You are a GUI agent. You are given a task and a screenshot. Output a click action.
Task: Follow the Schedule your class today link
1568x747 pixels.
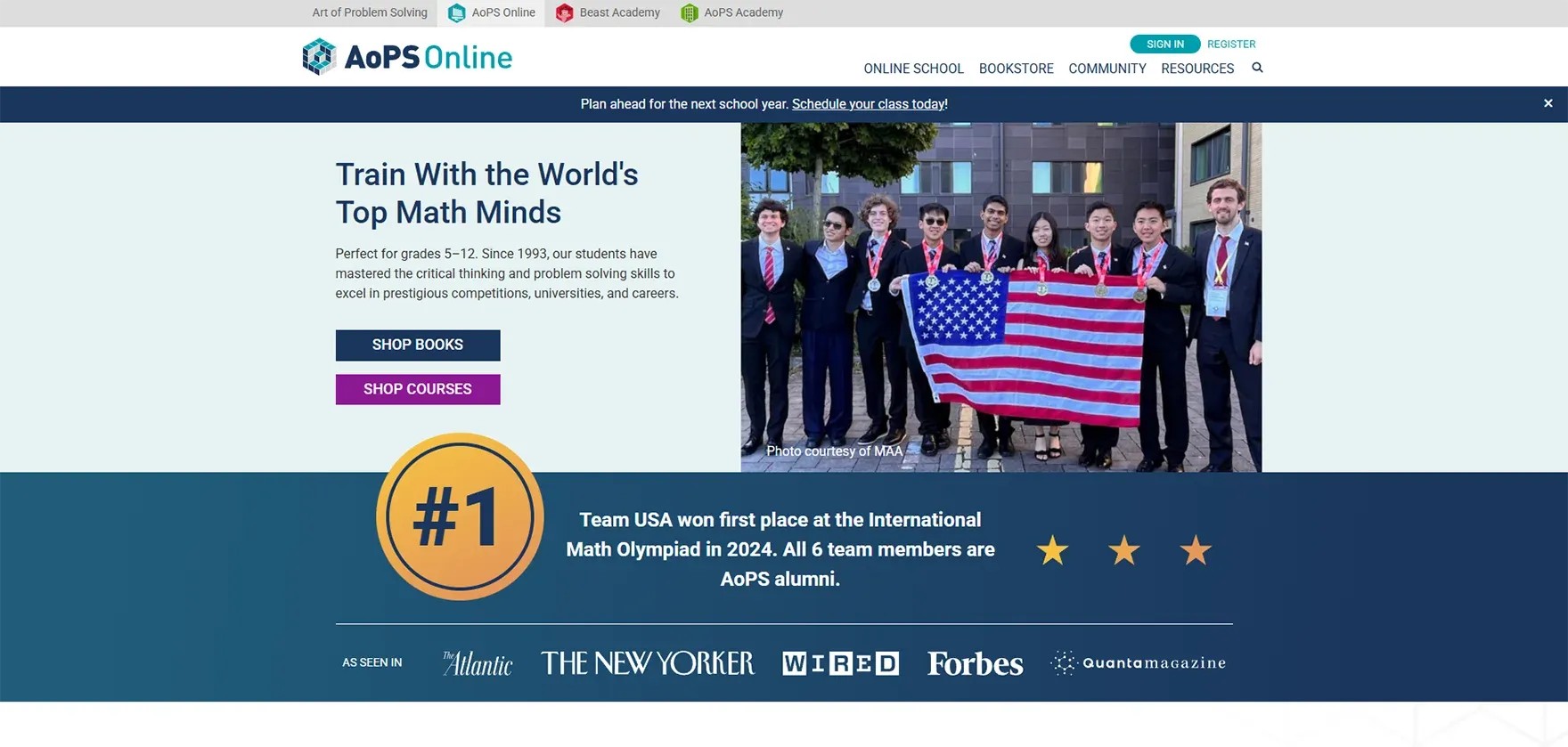[868, 104]
